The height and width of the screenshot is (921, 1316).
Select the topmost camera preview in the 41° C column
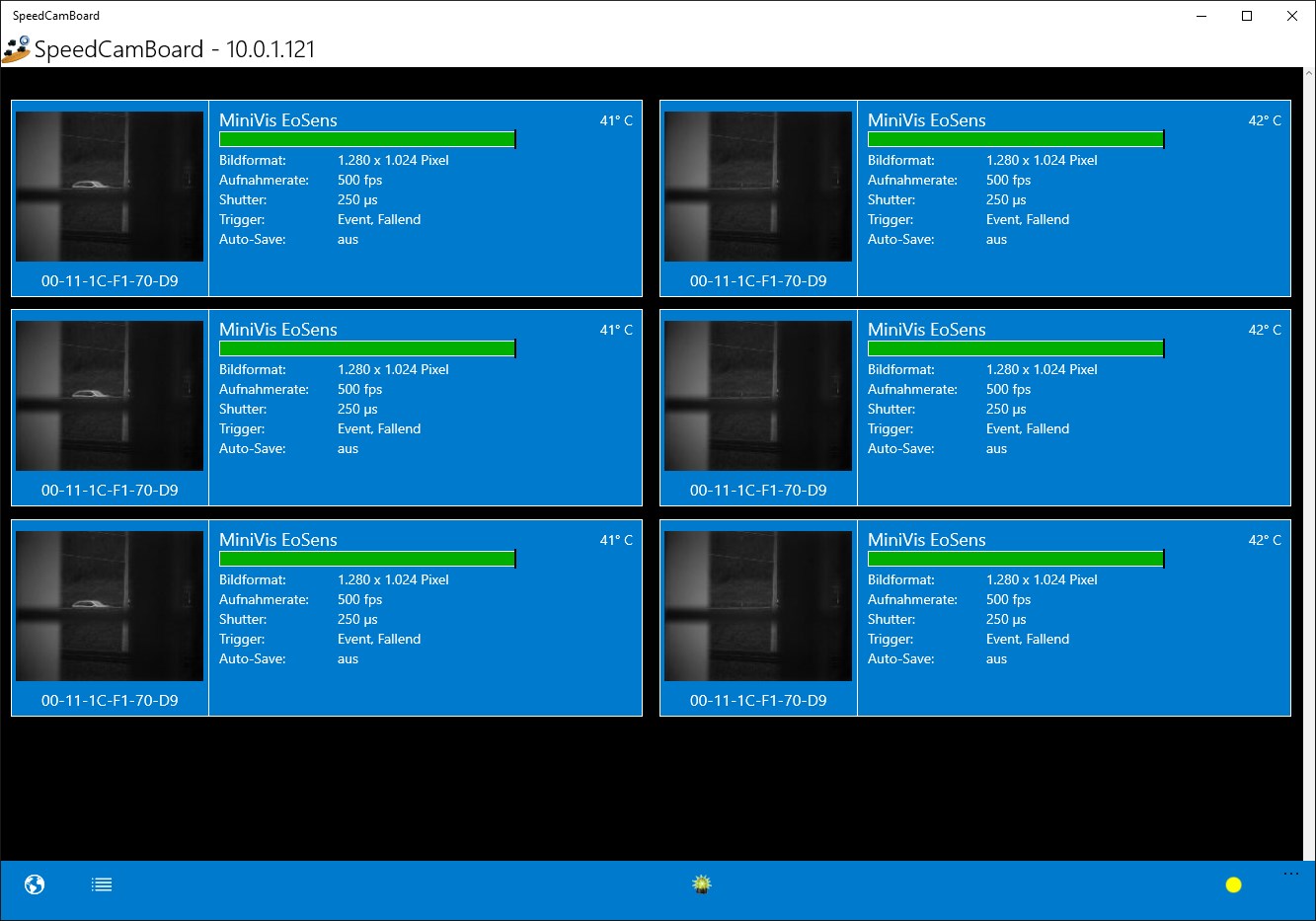pos(110,187)
